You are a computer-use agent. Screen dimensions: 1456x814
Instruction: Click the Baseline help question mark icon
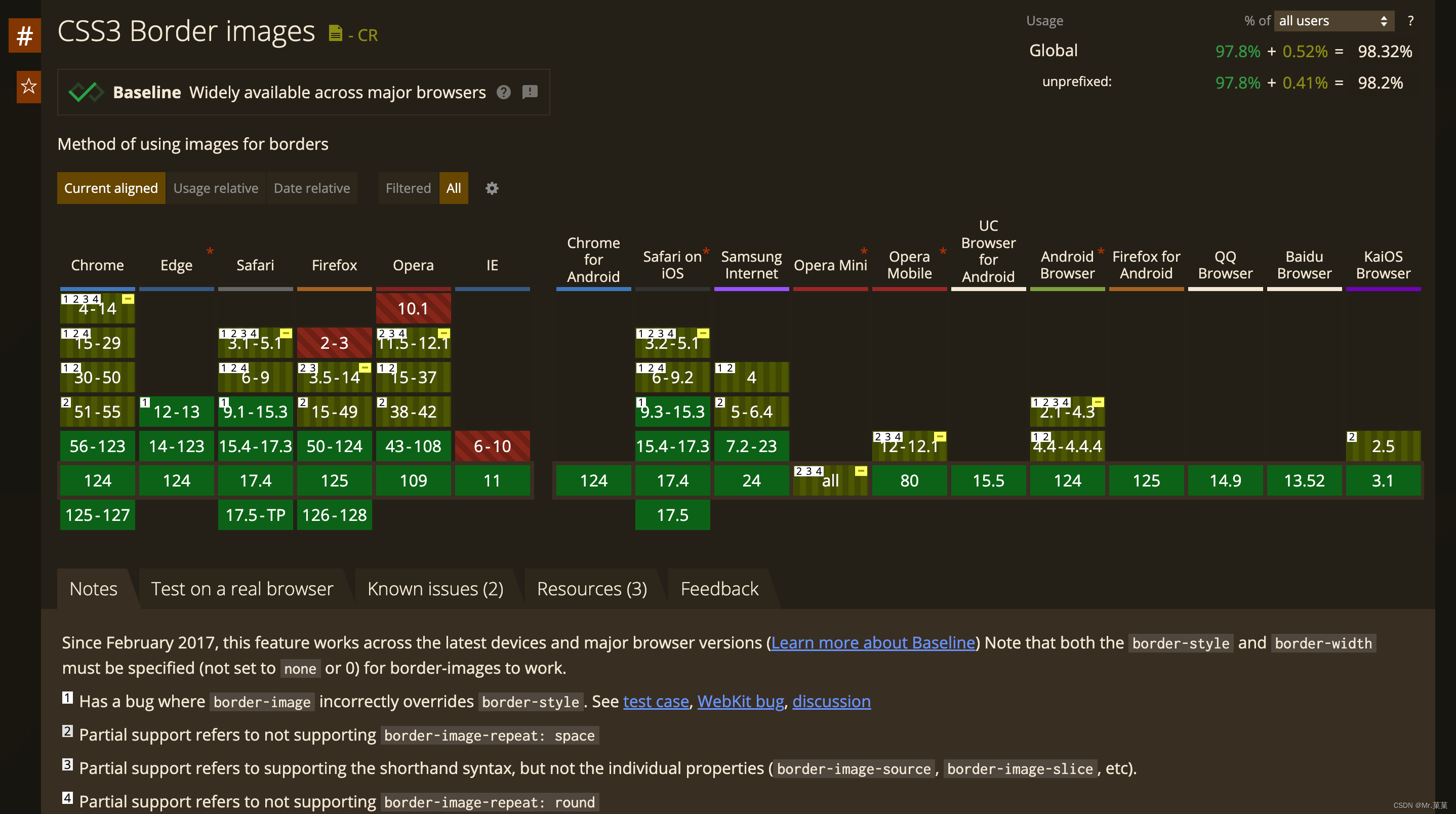(504, 92)
